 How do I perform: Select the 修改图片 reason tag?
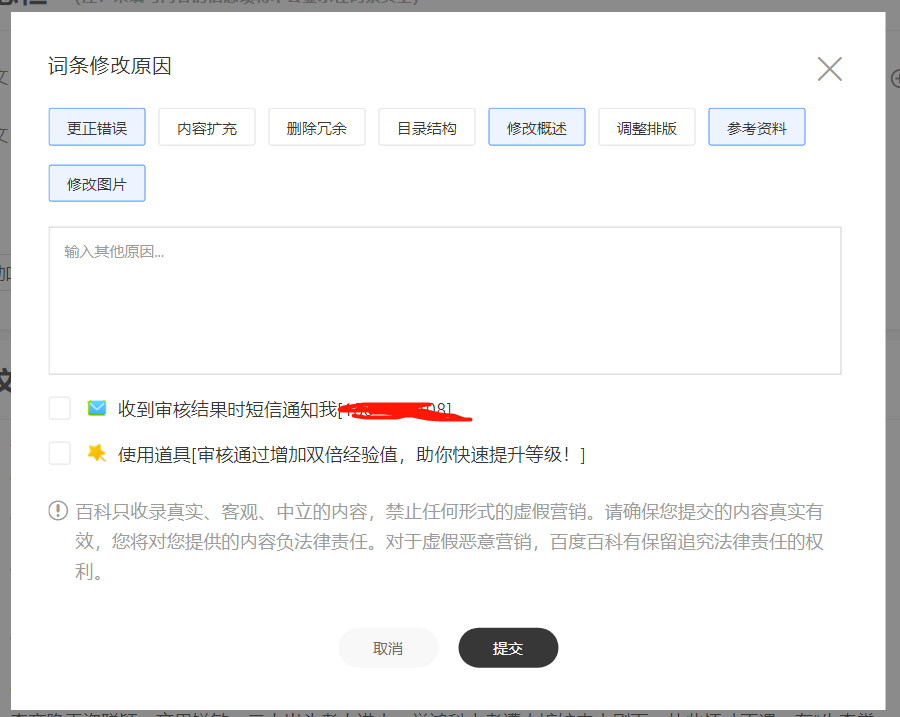(x=96, y=183)
